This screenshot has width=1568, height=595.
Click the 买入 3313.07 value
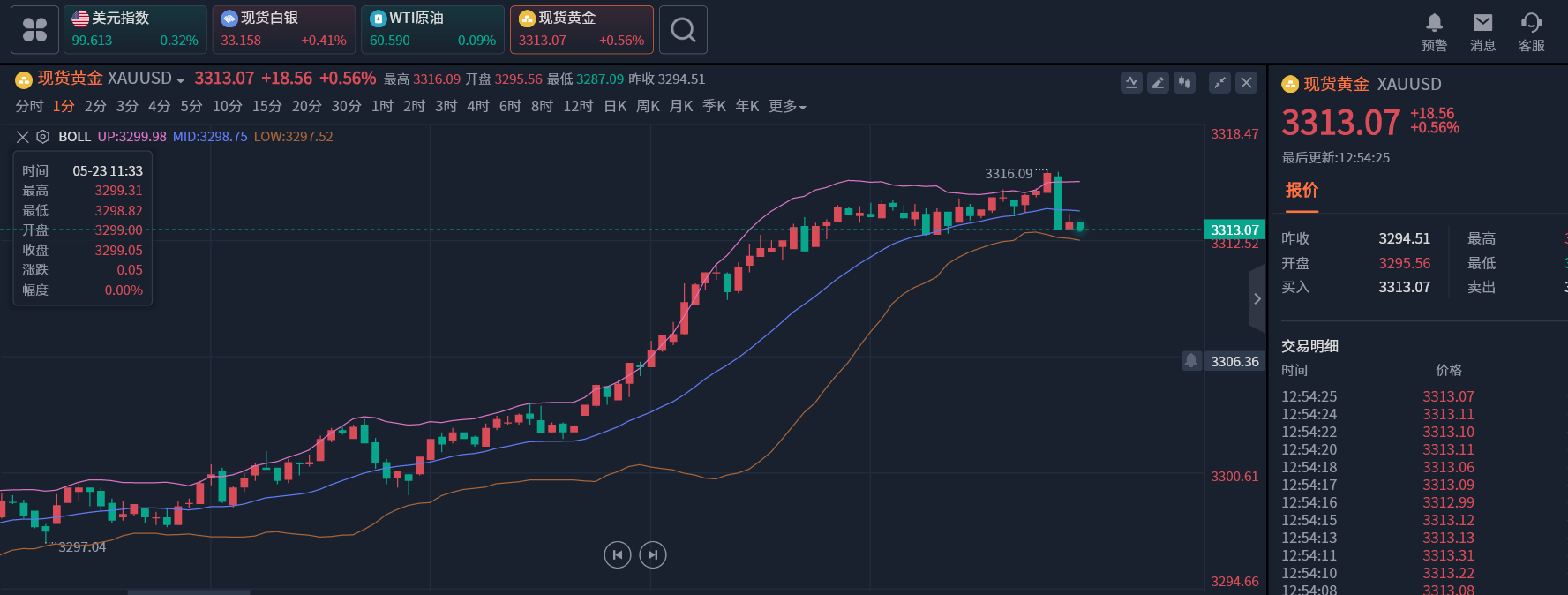tap(1405, 287)
